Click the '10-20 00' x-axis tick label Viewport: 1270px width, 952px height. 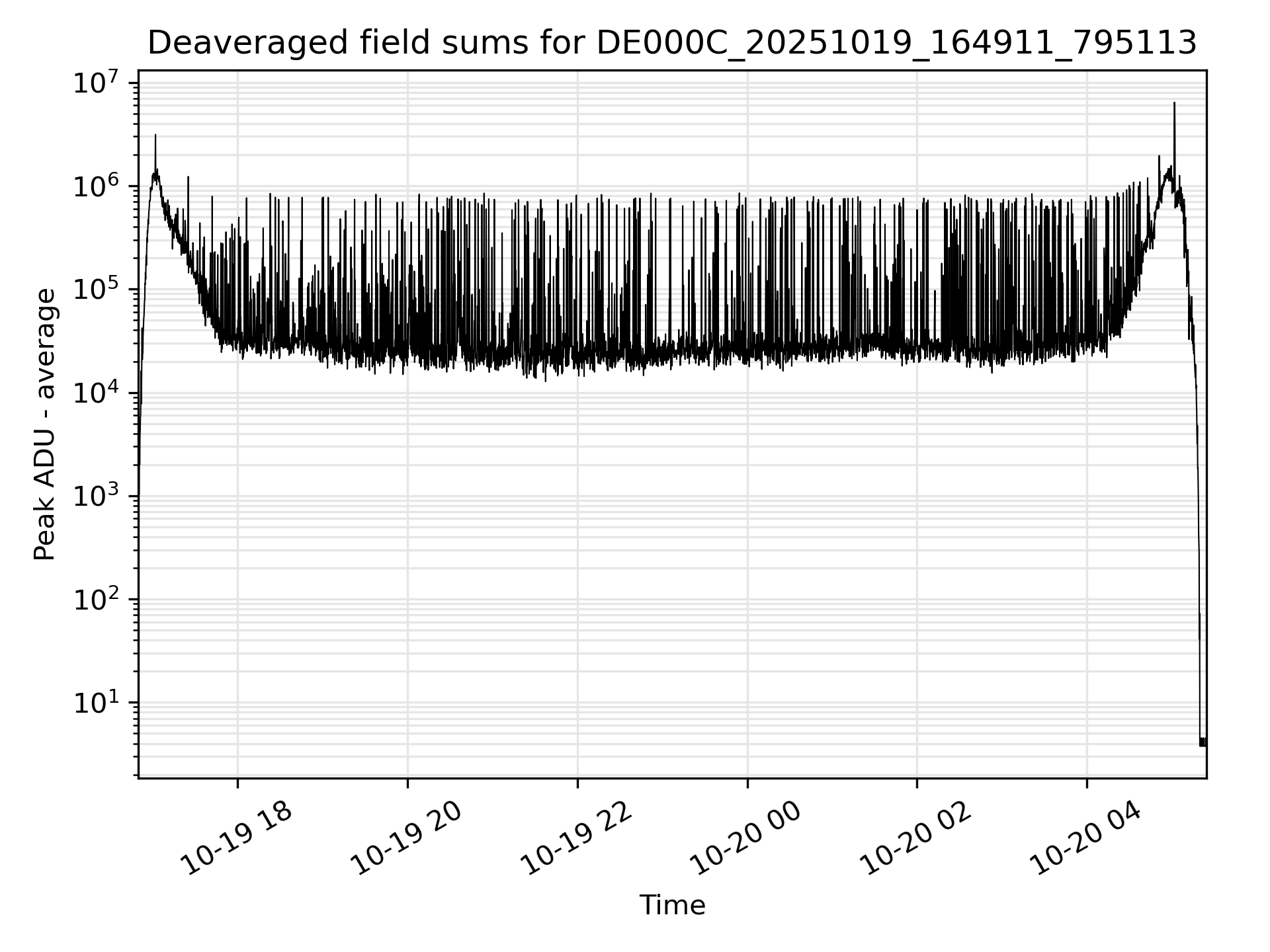(745, 839)
